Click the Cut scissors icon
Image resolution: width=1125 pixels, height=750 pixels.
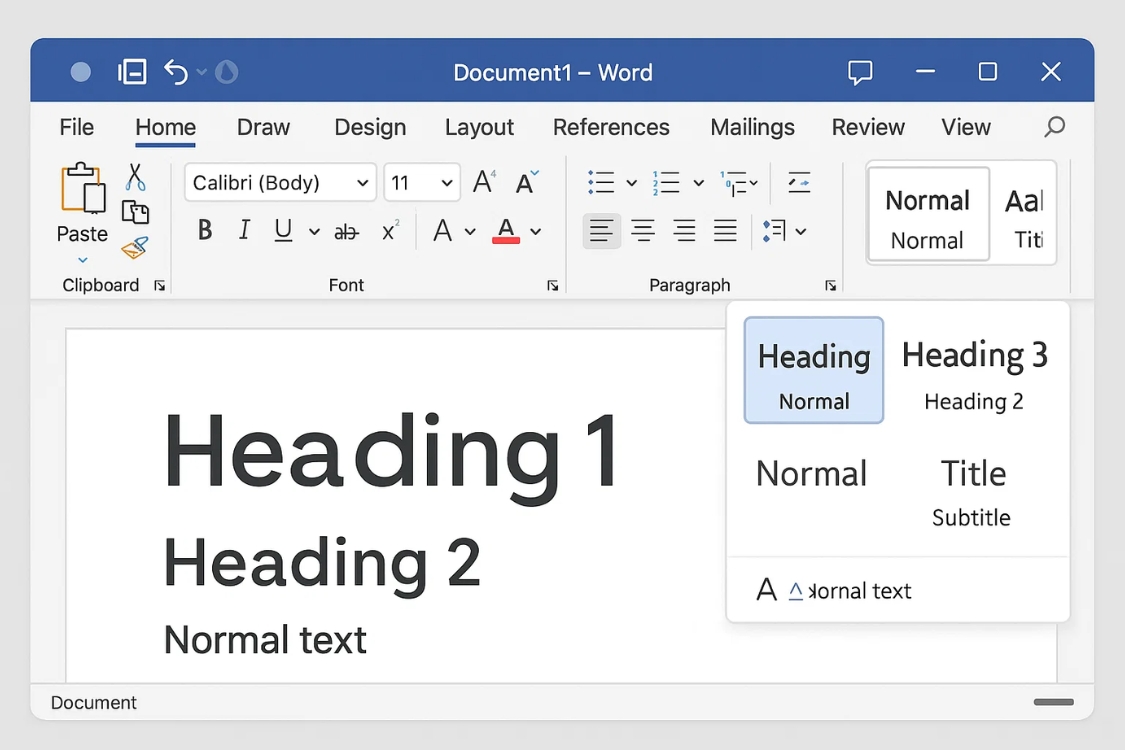(x=137, y=177)
